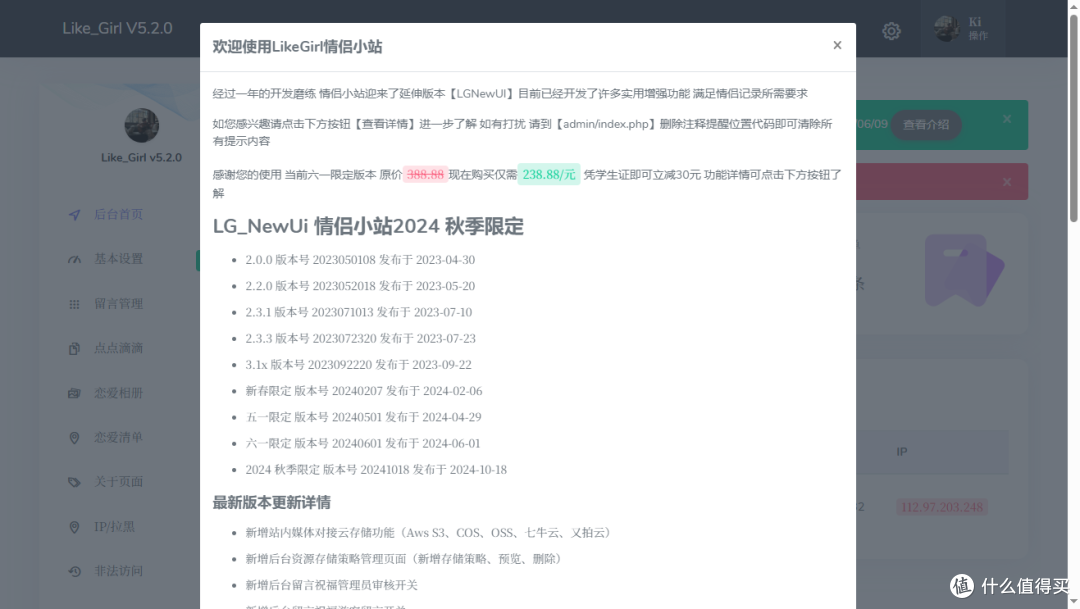Click the crossed-out price 388.88
Viewport: 1080px width, 609px height.
[425, 175]
